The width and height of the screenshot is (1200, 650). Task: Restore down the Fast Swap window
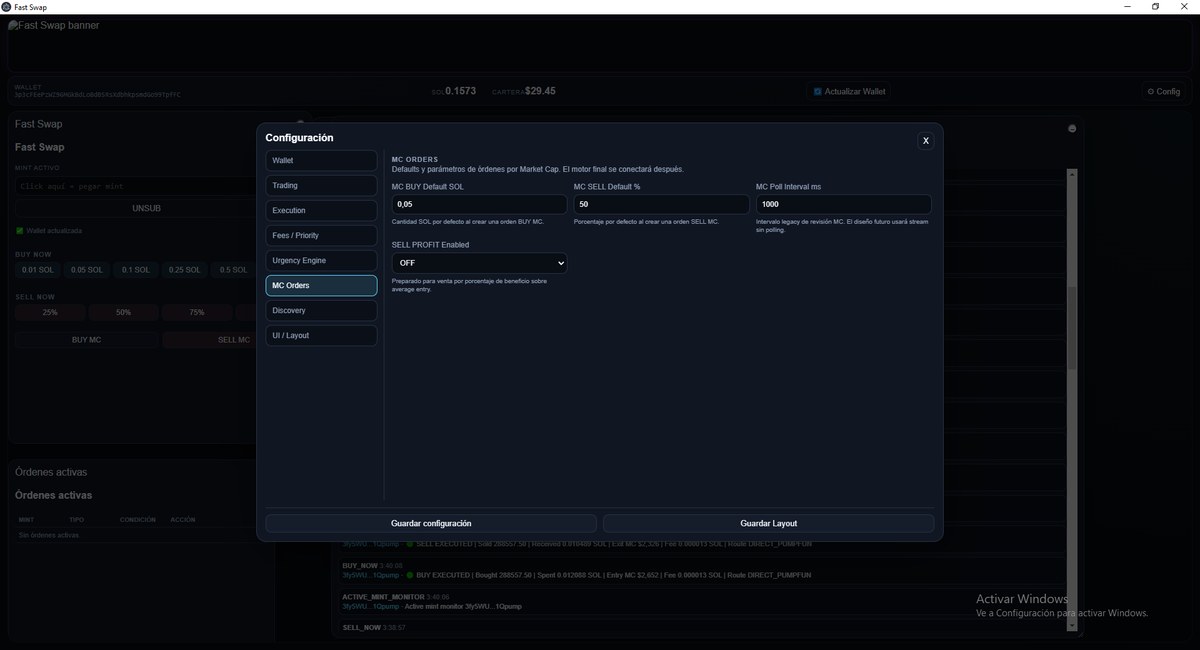1155,7
